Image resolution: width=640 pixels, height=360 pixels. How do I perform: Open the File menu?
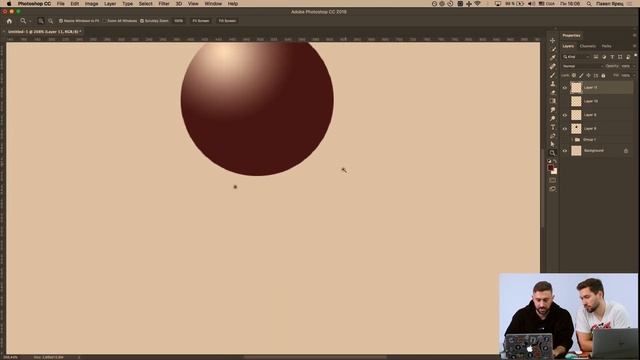point(60,4)
